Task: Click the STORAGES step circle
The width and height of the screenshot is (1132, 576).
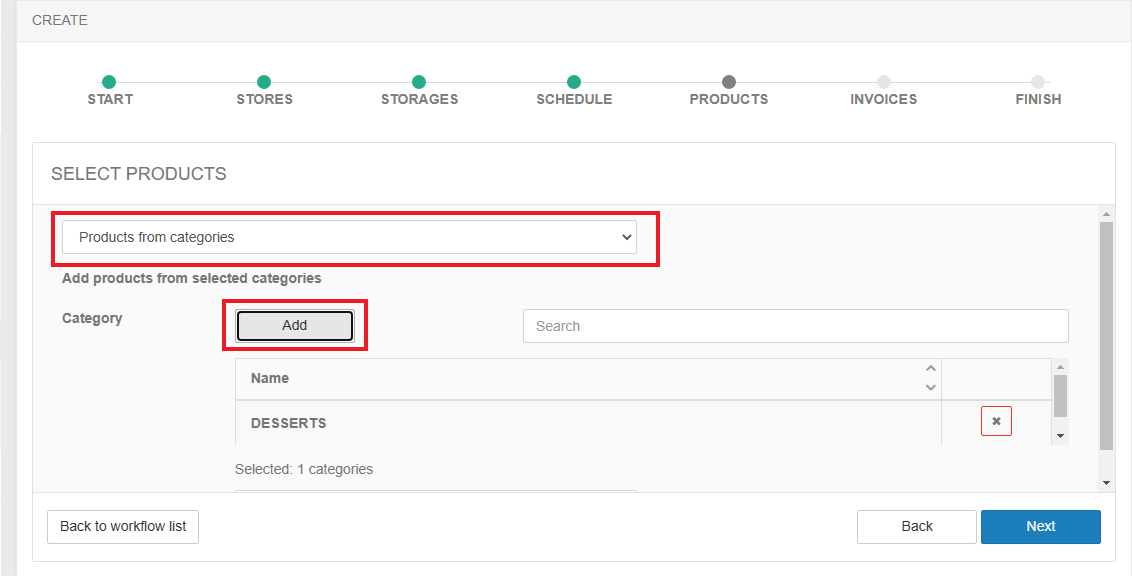Action: (419, 82)
